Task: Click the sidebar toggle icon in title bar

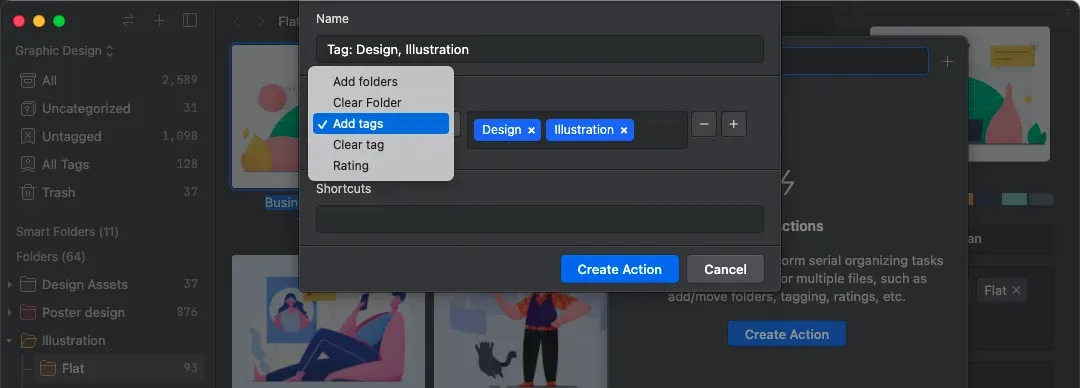Action: click(x=190, y=21)
